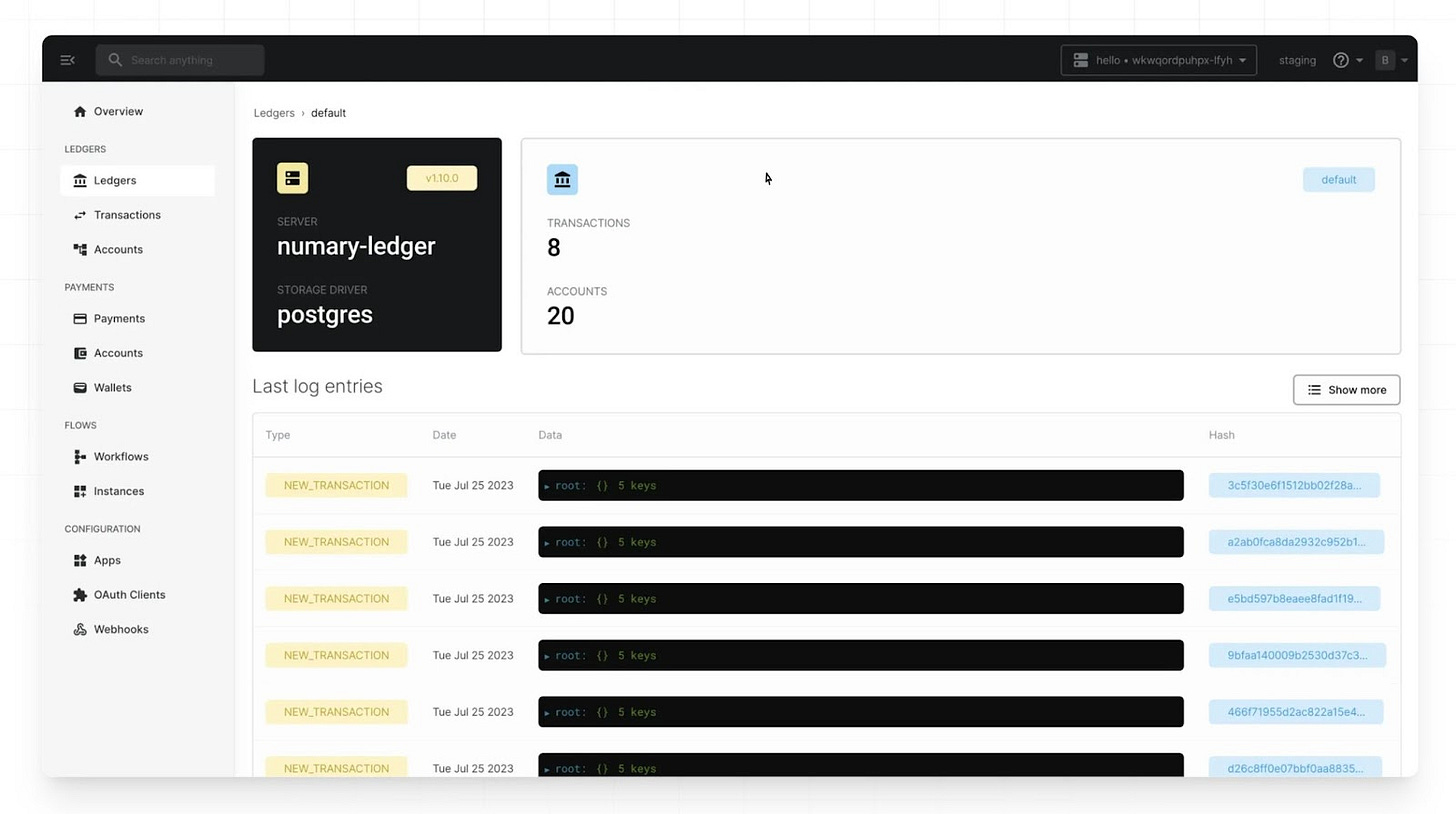Open the hello stack selector dropdown
1456x814 pixels.
click(1158, 60)
